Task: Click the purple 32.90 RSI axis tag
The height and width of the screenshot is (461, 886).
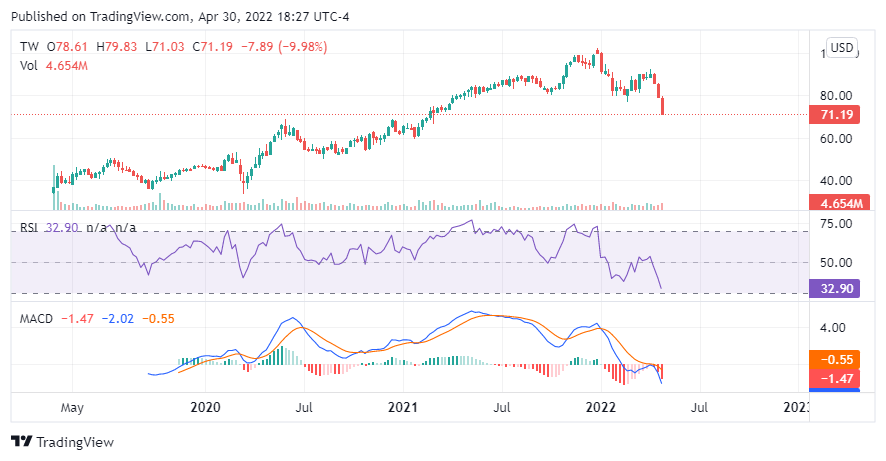Action: (835, 288)
